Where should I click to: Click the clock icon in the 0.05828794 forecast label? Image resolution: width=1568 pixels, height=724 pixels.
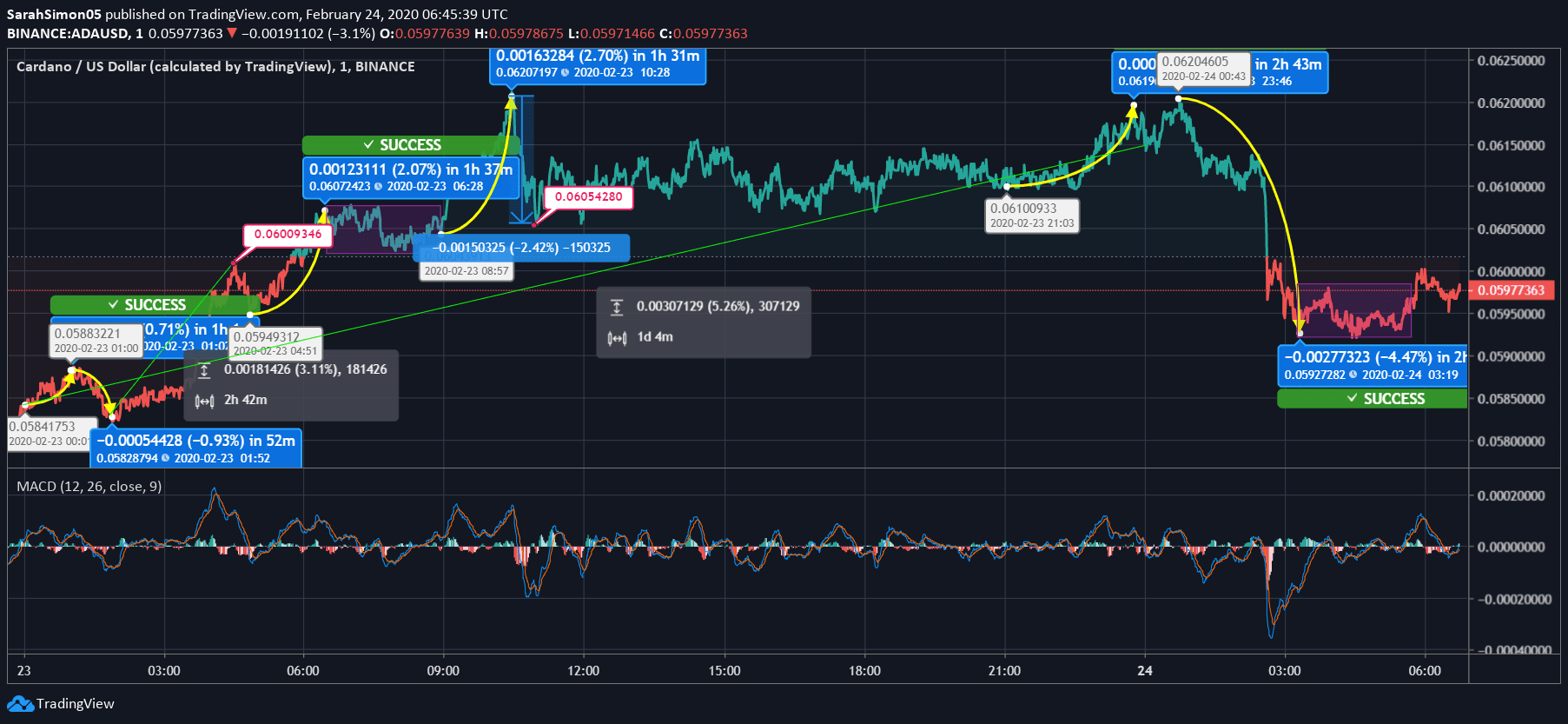[165, 458]
